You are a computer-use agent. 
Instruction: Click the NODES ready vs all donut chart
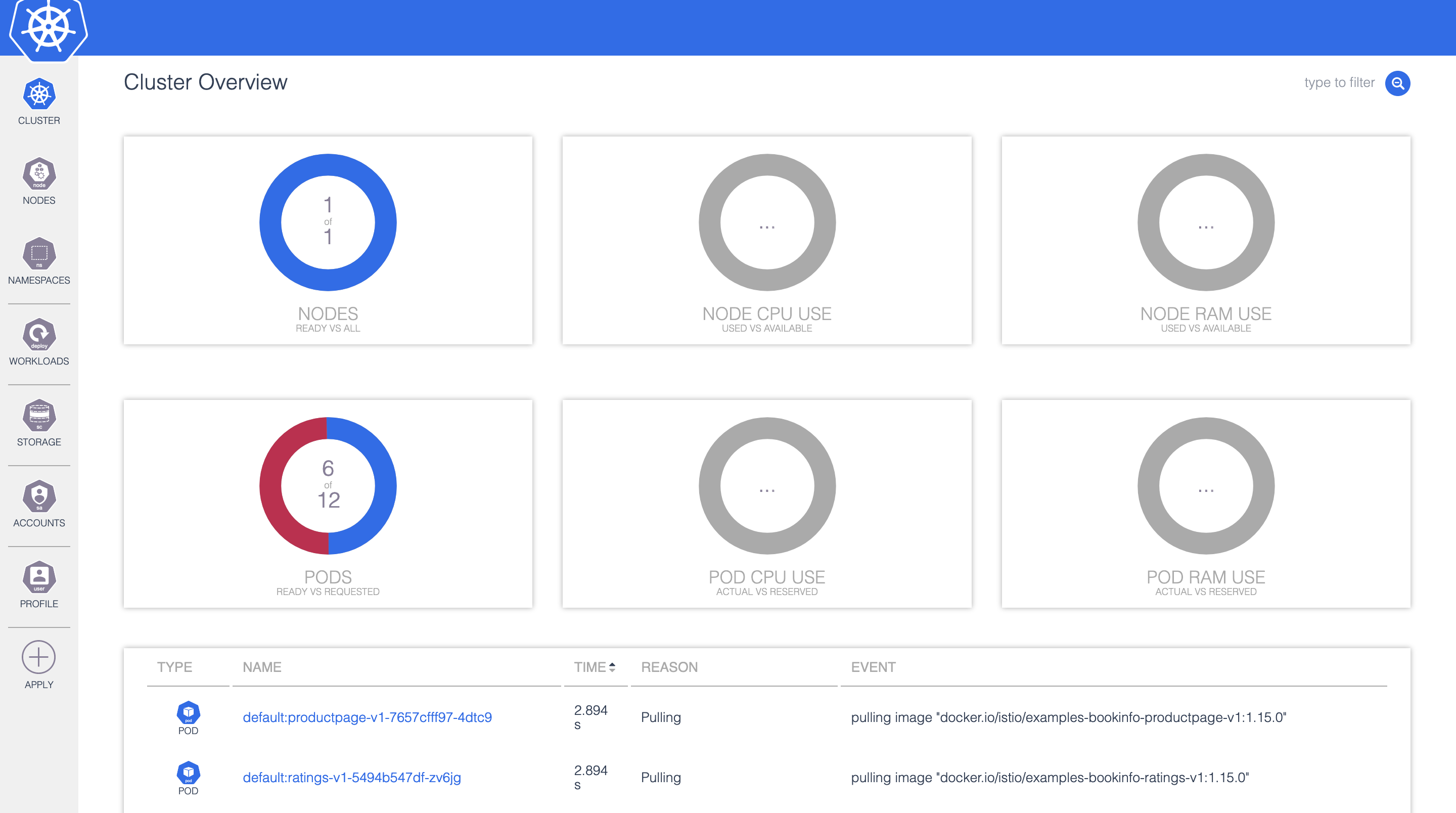328,222
